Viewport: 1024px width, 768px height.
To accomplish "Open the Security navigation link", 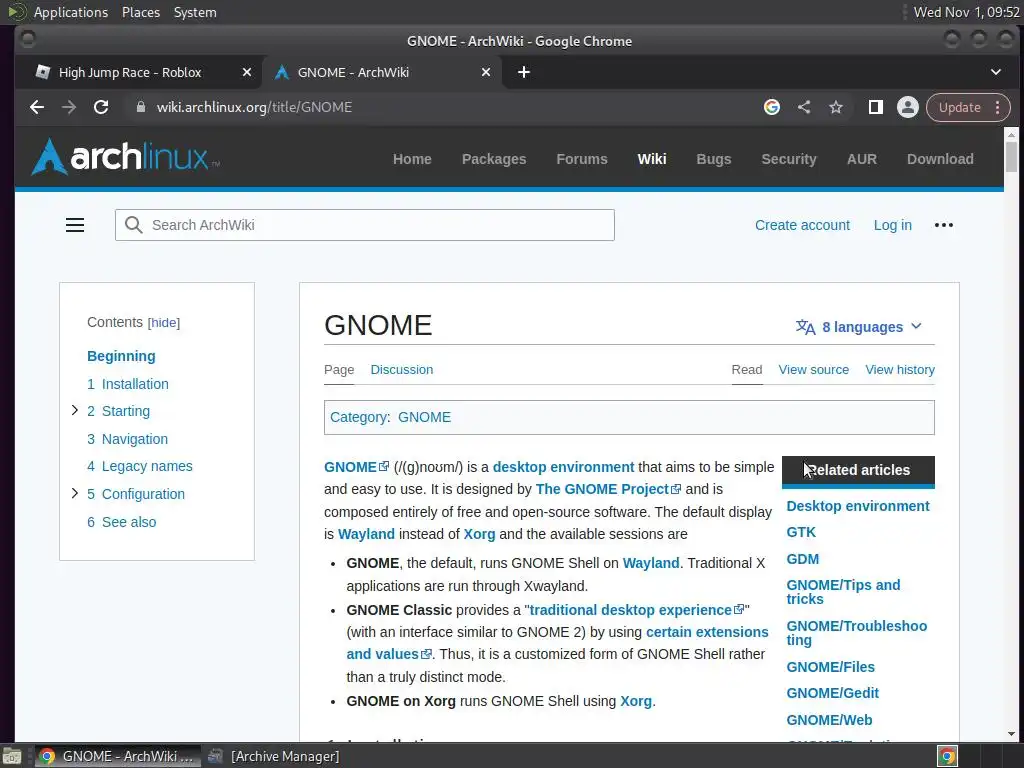I will pyautogui.click(x=789, y=159).
